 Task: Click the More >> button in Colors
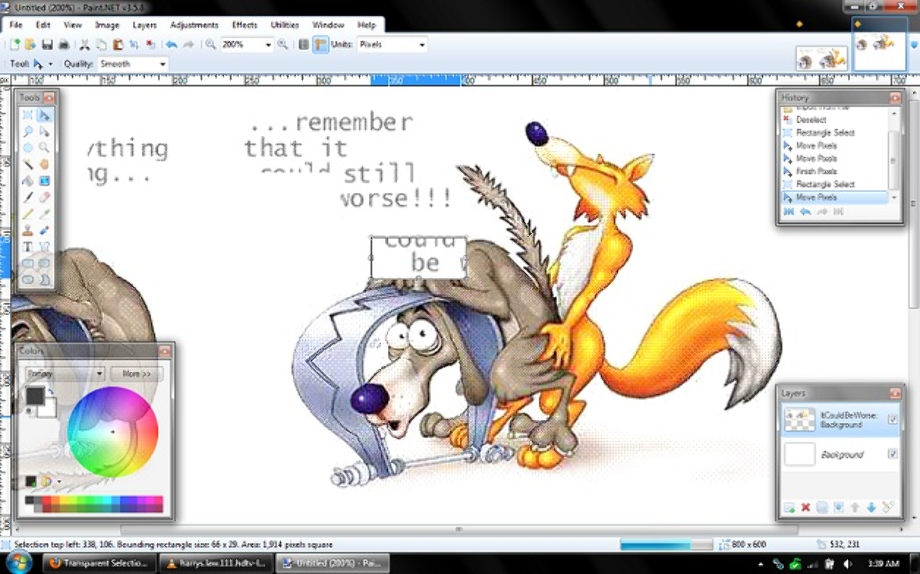137,373
